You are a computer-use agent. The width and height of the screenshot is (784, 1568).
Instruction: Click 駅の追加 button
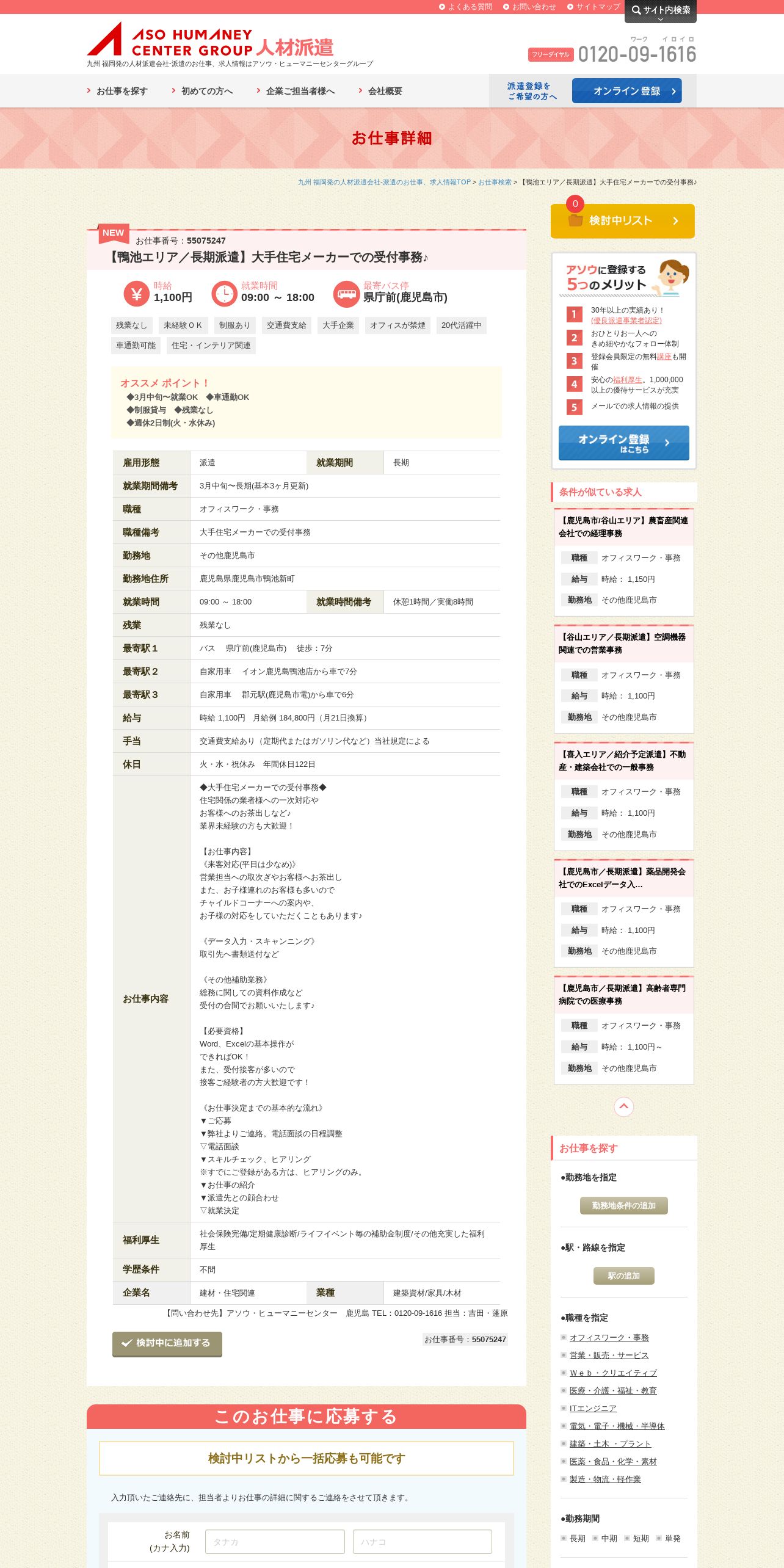pyautogui.click(x=624, y=1276)
